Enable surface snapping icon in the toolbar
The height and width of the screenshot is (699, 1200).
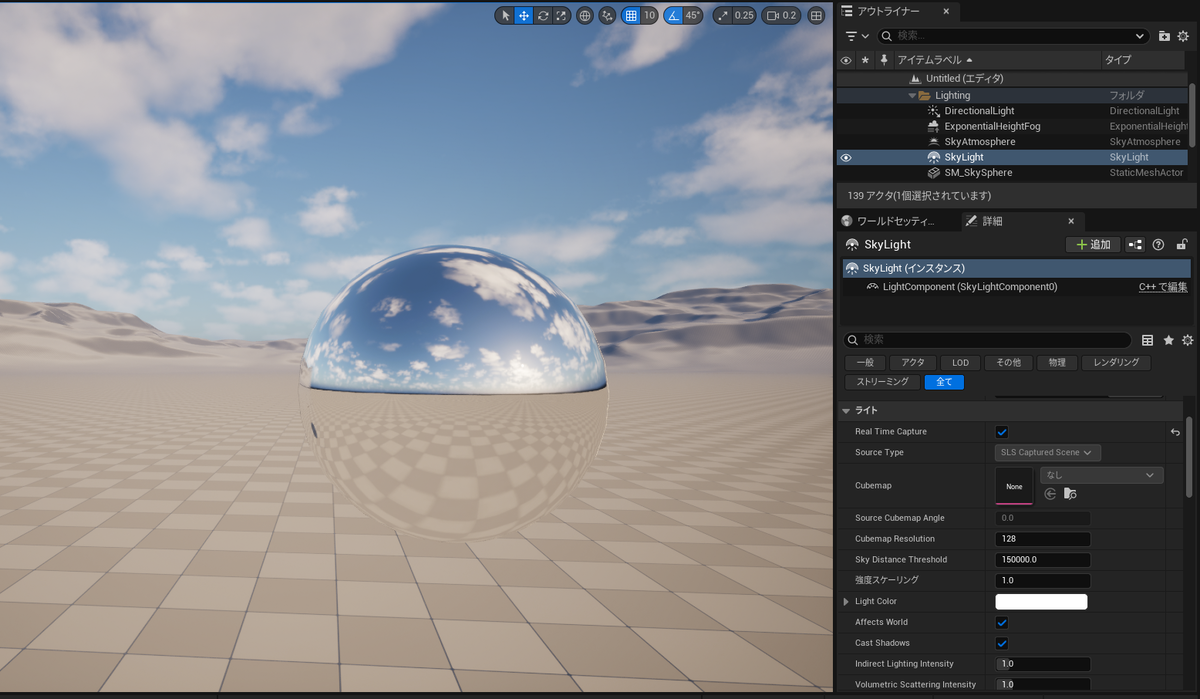[x=607, y=15]
